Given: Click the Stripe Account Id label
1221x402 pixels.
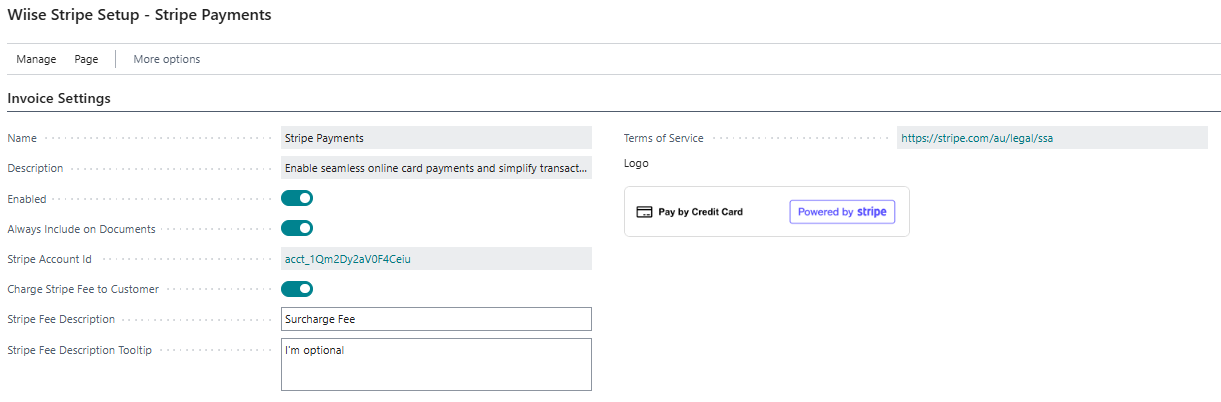Looking at the screenshot, I should [x=49, y=259].
